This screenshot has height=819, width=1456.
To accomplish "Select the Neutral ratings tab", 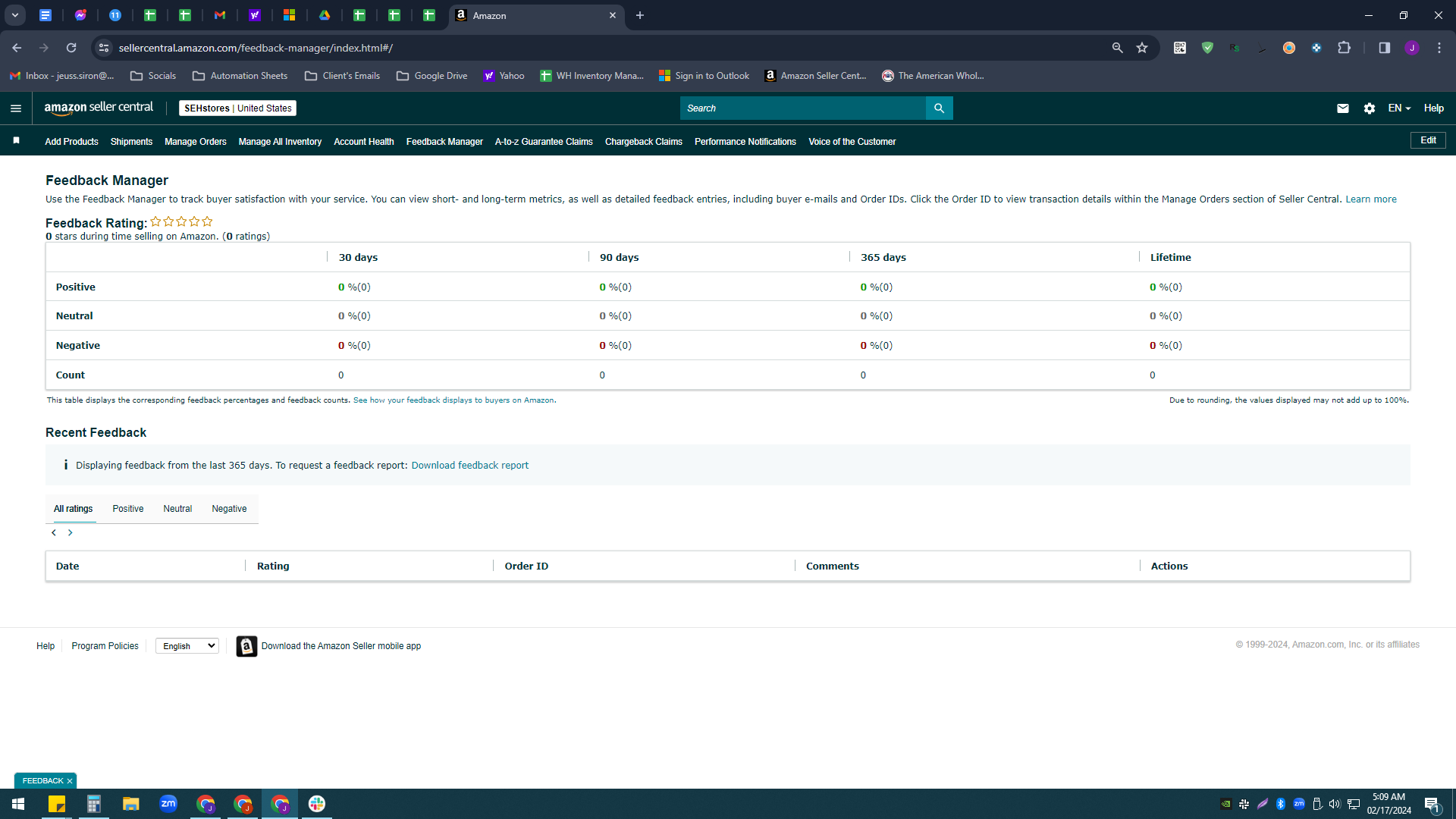I will (177, 509).
